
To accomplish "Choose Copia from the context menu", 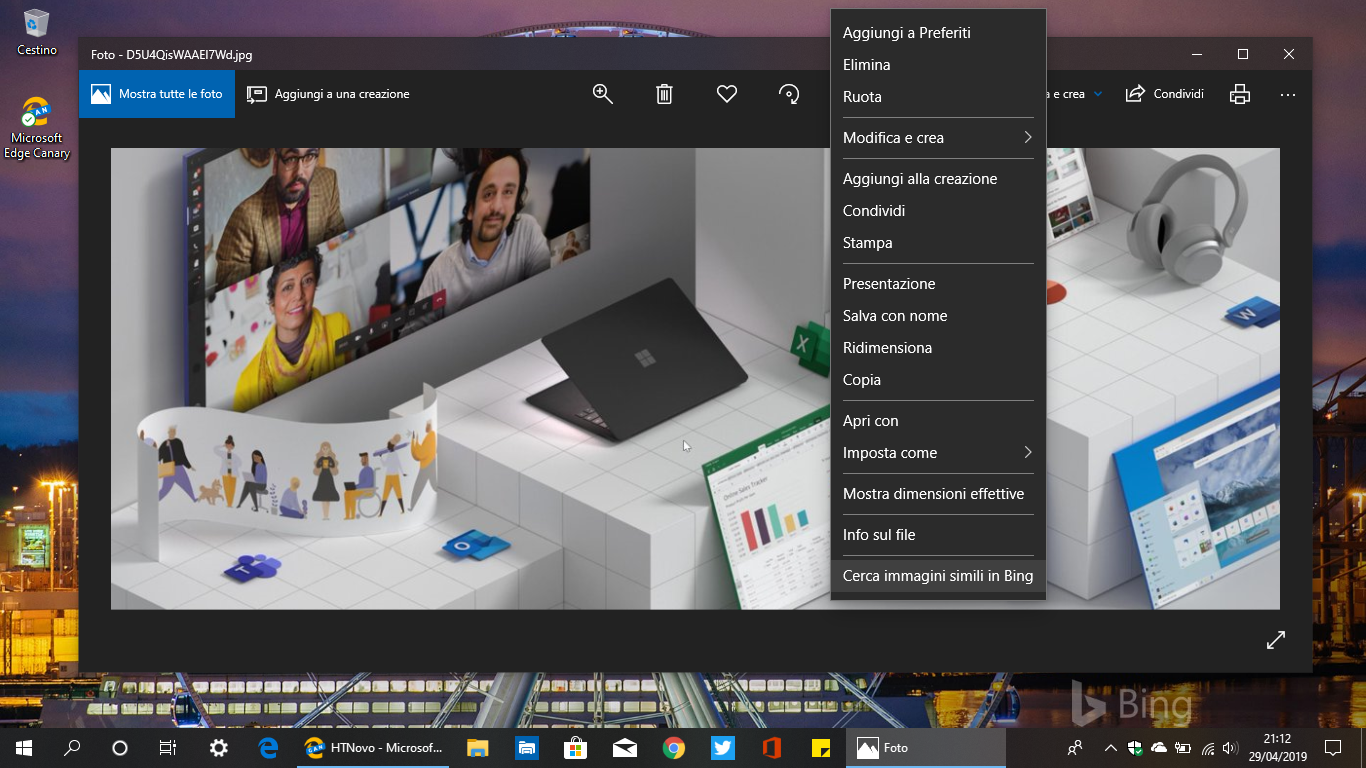I will click(x=938, y=380).
